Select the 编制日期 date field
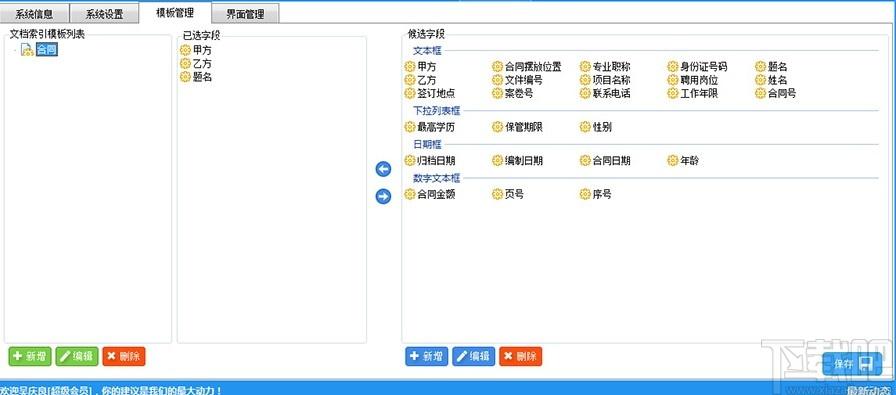The height and width of the screenshot is (395, 896). pyautogui.click(x=518, y=161)
